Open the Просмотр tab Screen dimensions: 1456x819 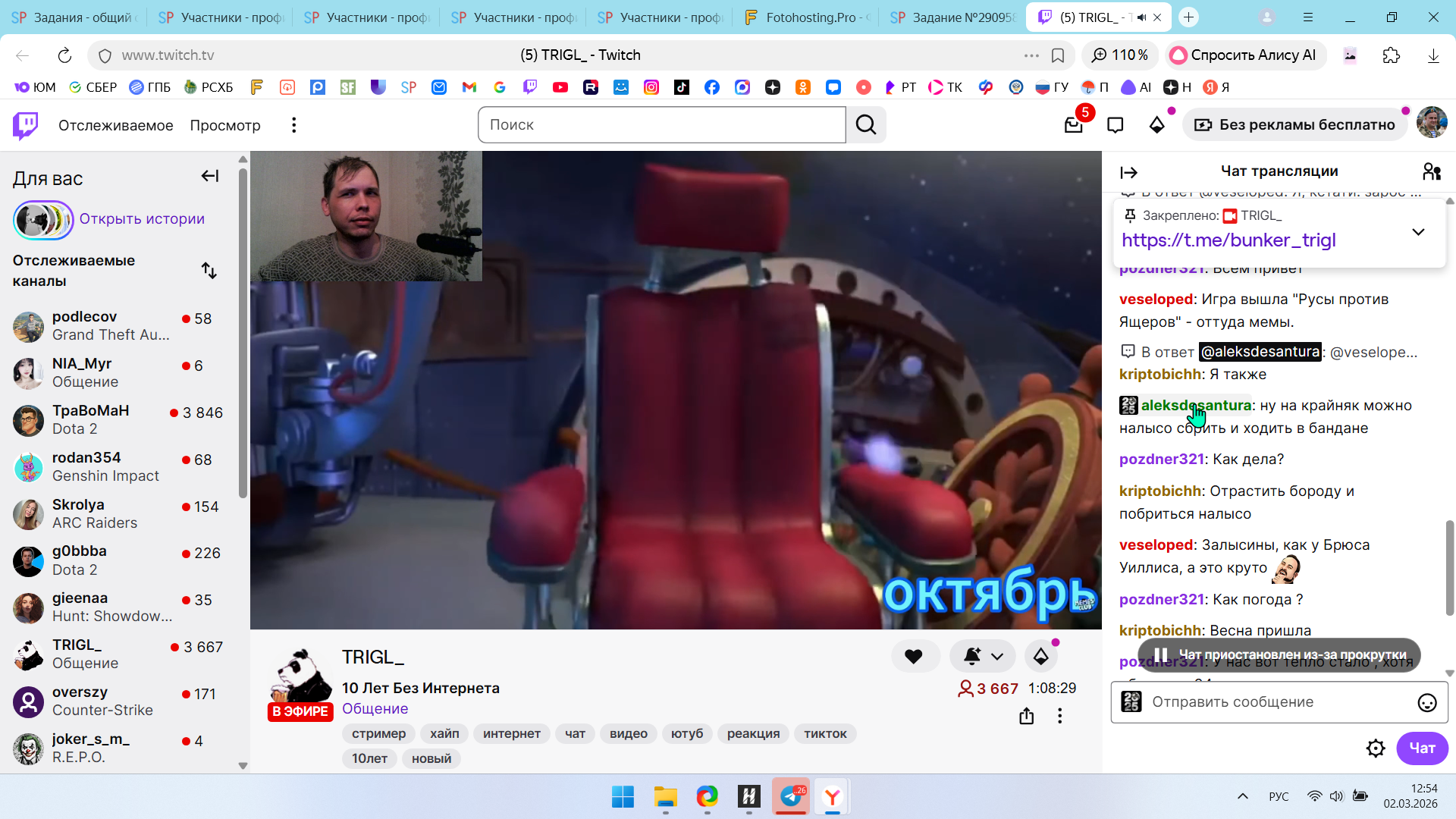coord(224,125)
